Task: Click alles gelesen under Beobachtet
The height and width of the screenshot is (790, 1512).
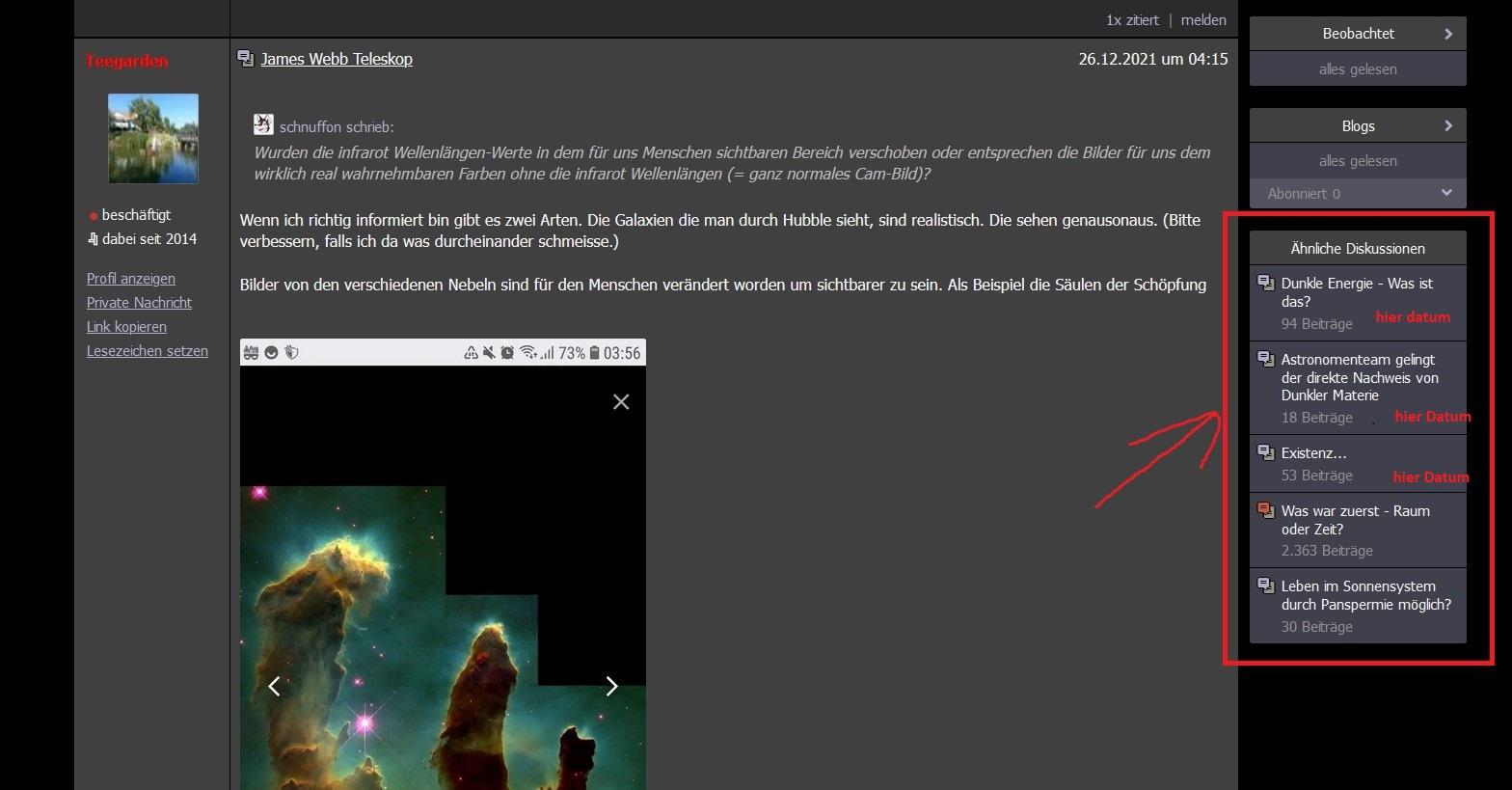Action: tap(1358, 69)
